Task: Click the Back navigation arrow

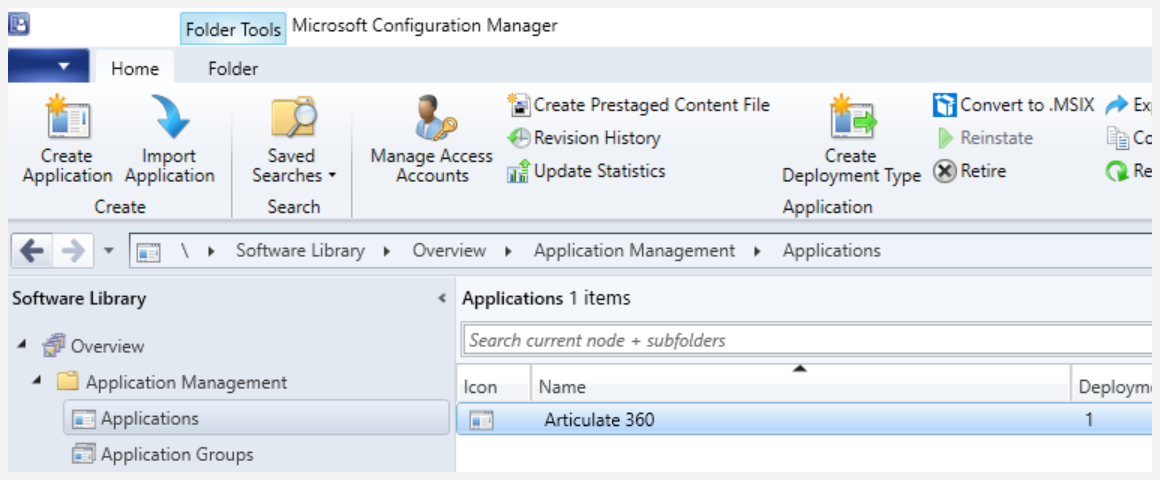Action: point(33,251)
